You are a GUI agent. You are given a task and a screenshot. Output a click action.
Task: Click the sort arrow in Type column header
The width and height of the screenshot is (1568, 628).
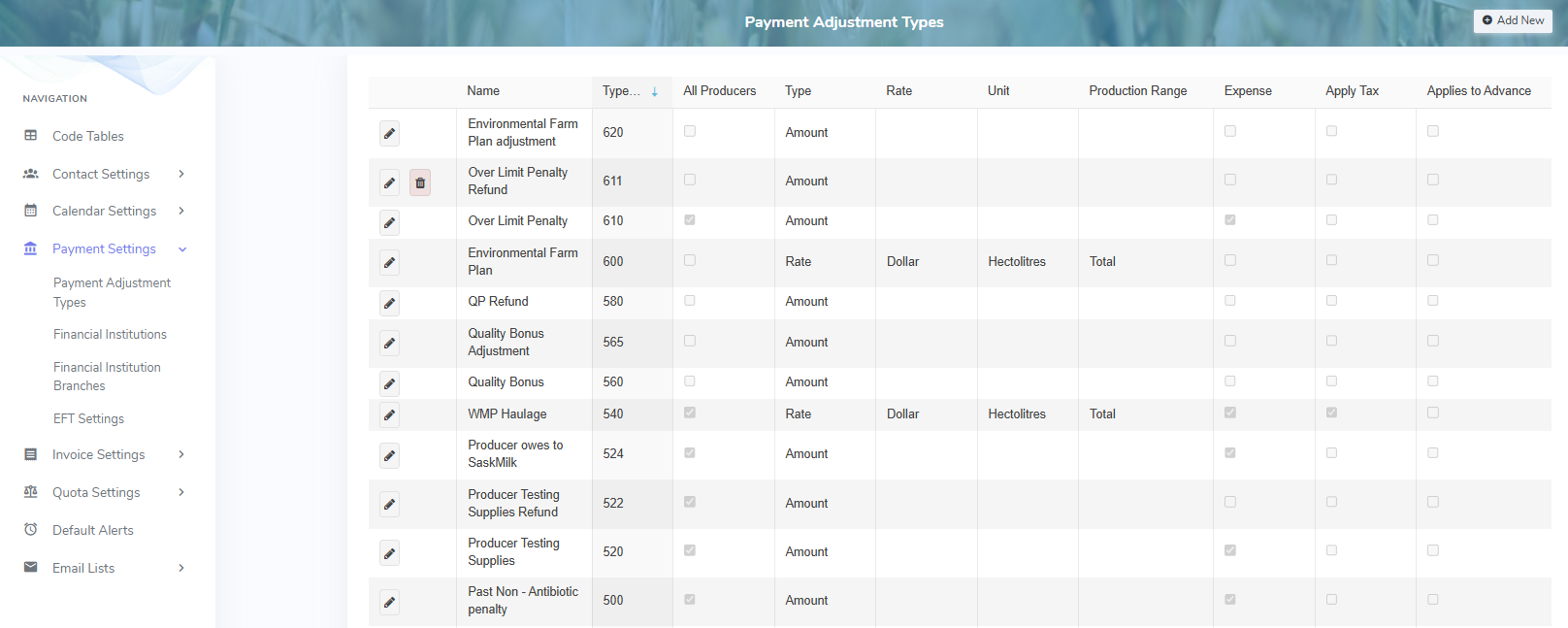655,91
